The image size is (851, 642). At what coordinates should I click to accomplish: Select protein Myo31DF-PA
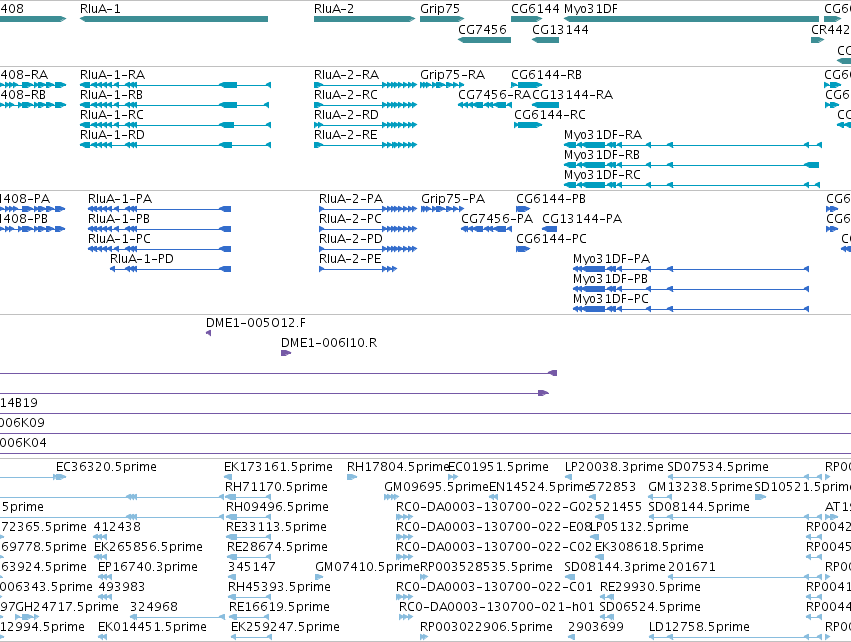click(612, 259)
